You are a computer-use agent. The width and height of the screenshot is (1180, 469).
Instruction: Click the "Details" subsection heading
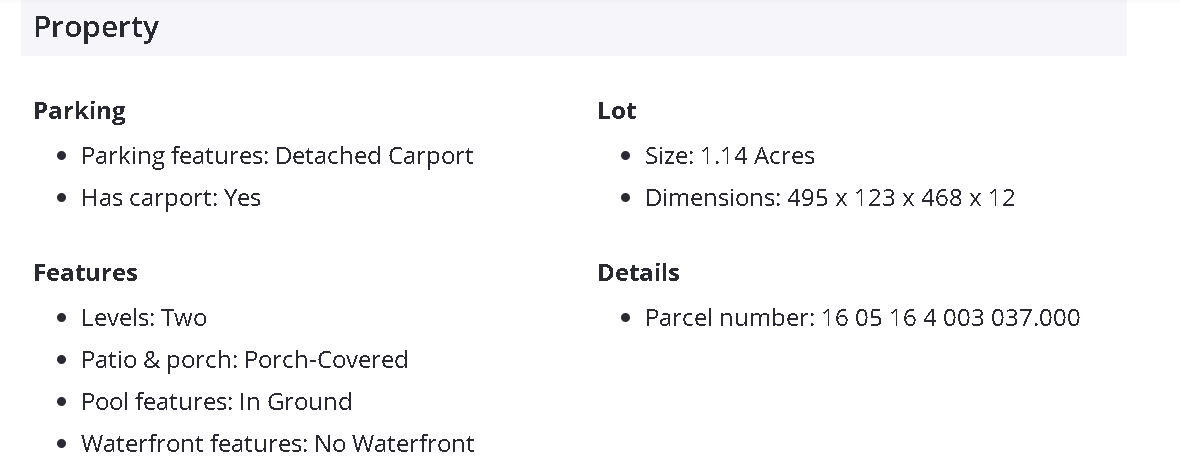tap(638, 273)
